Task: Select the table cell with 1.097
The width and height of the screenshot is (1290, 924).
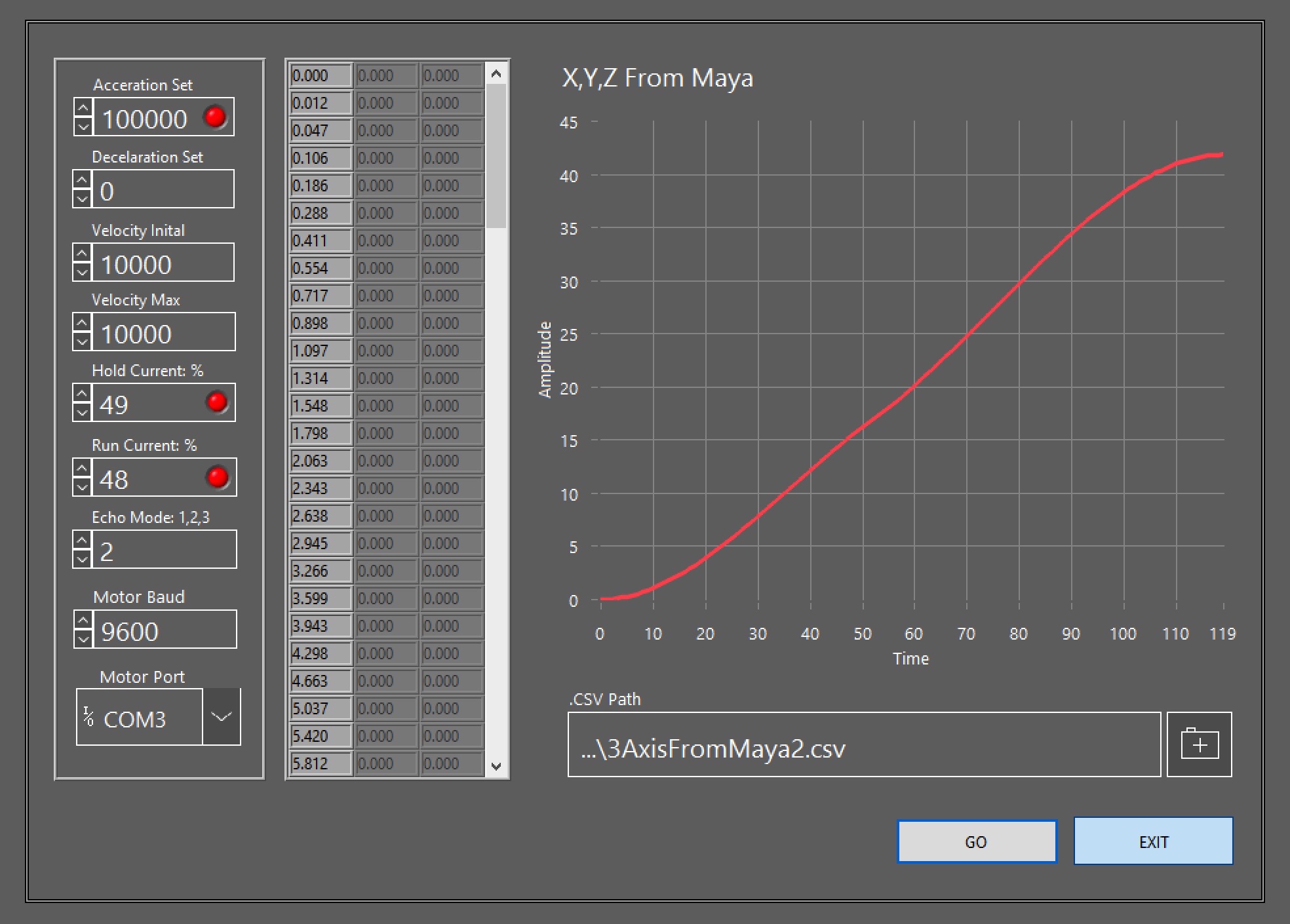Action: tap(321, 351)
